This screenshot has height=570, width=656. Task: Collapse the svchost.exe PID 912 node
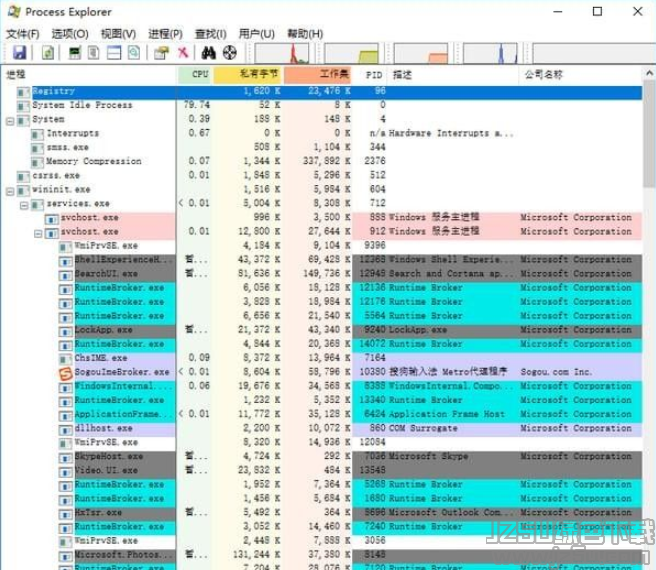tap(38, 234)
